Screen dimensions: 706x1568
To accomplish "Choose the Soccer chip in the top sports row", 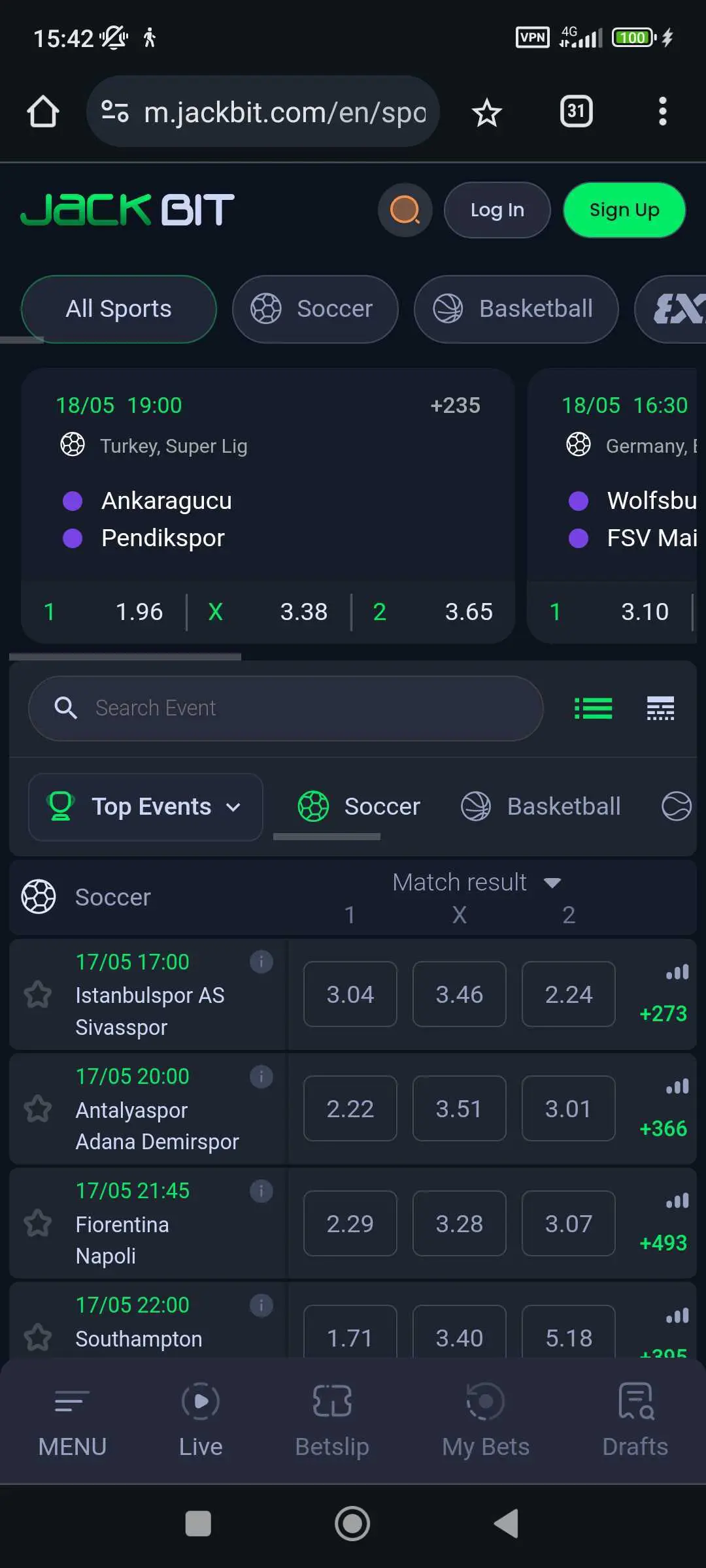I will click(x=315, y=309).
